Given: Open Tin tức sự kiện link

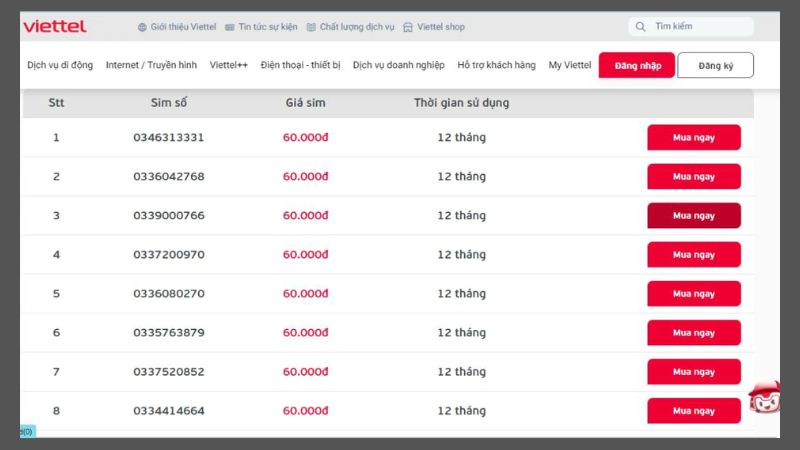Looking at the screenshot, I should tap(268, 27).
